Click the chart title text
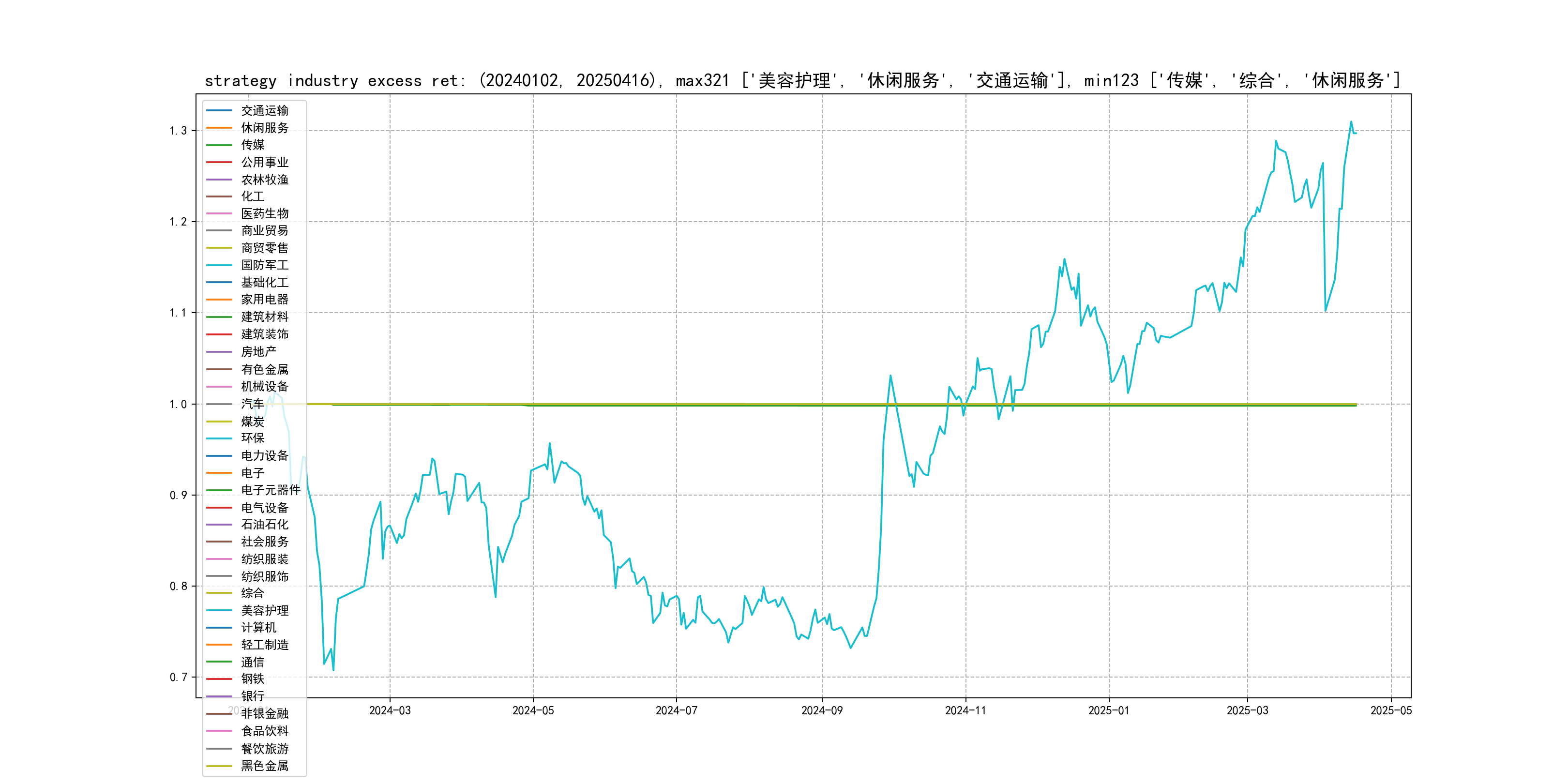Screen dimensions: 1568x784 pos(802,80)
